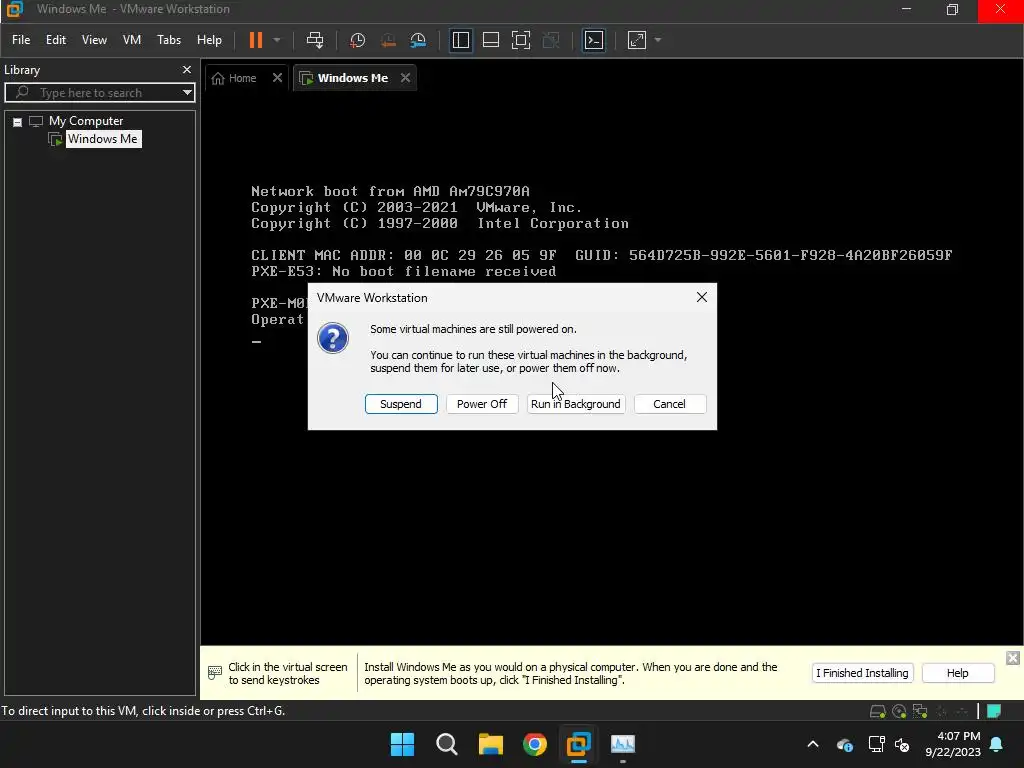Click the network tray icon
Image resolution: width=1024 pixels, height=768 pixels.
(x=876, y=744)
